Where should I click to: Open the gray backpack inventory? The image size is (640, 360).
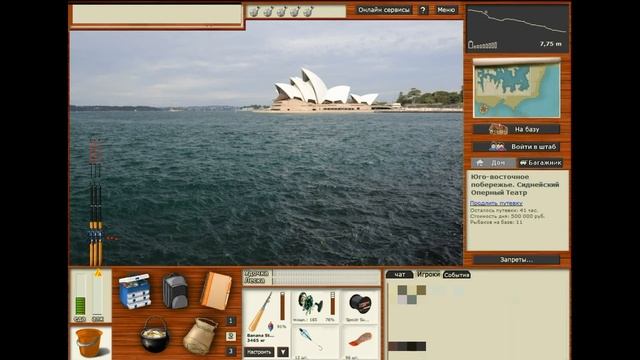(x=175, y=291)
